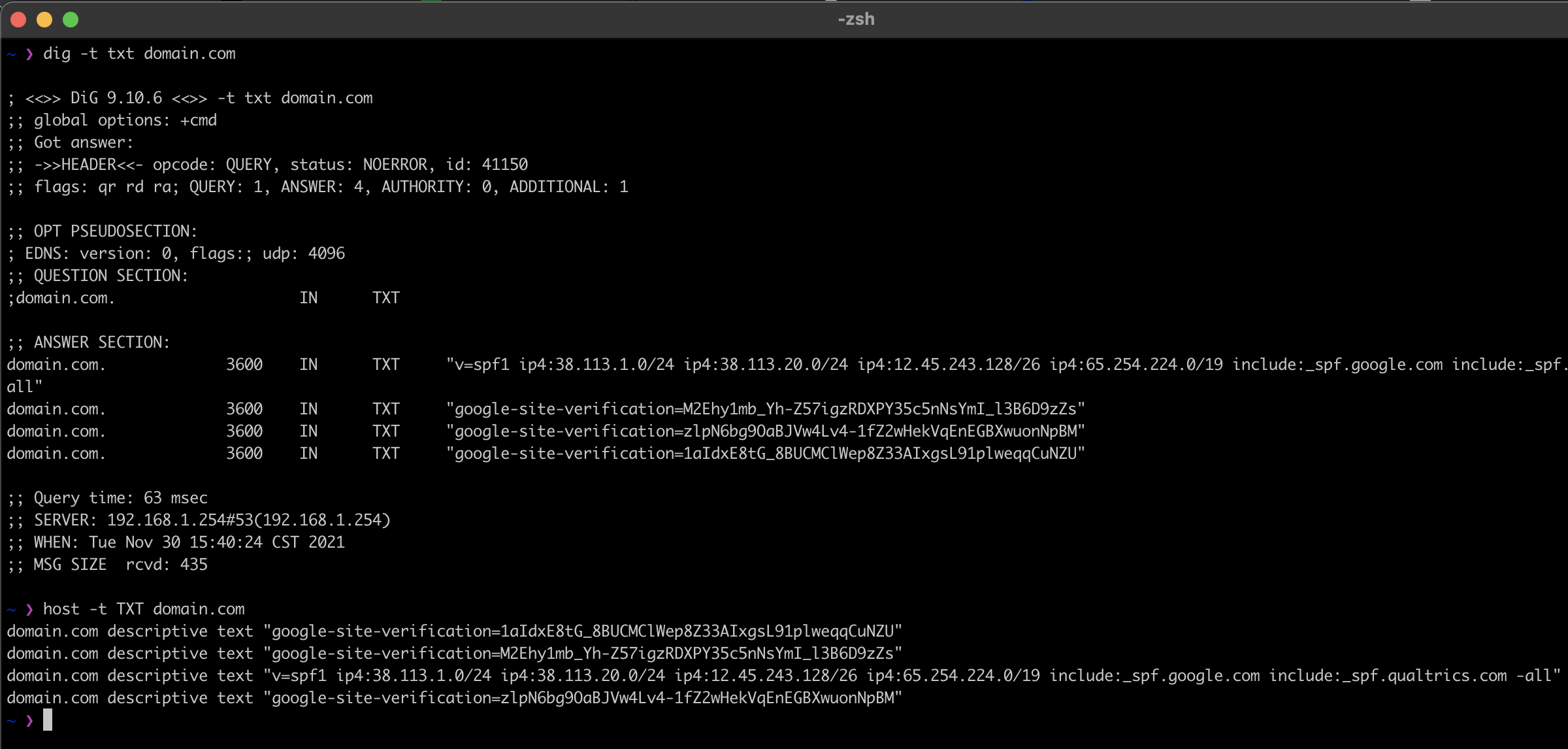Click the 'host -t TXT domain.com' command text
Image resolution: width=1568 pixels, height=749 pixels.
144,609
